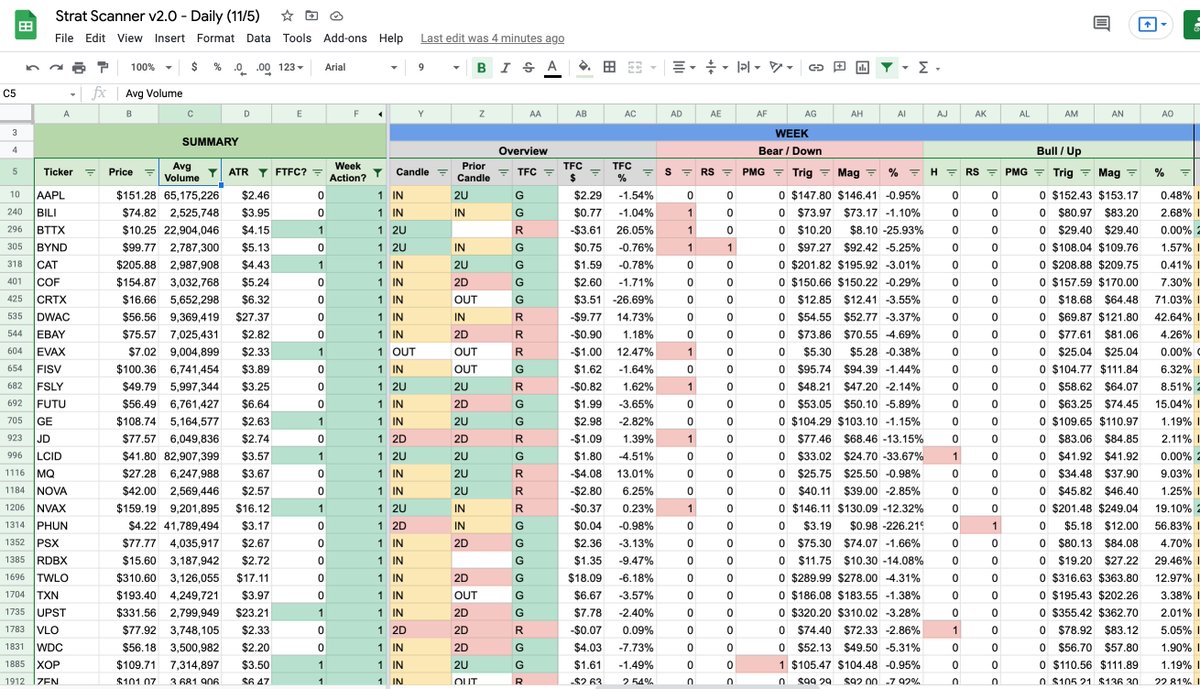Image resolution: width=1200 pixels, height=689 pixels.
Task: Open the Insert menu
Action: 170,38
